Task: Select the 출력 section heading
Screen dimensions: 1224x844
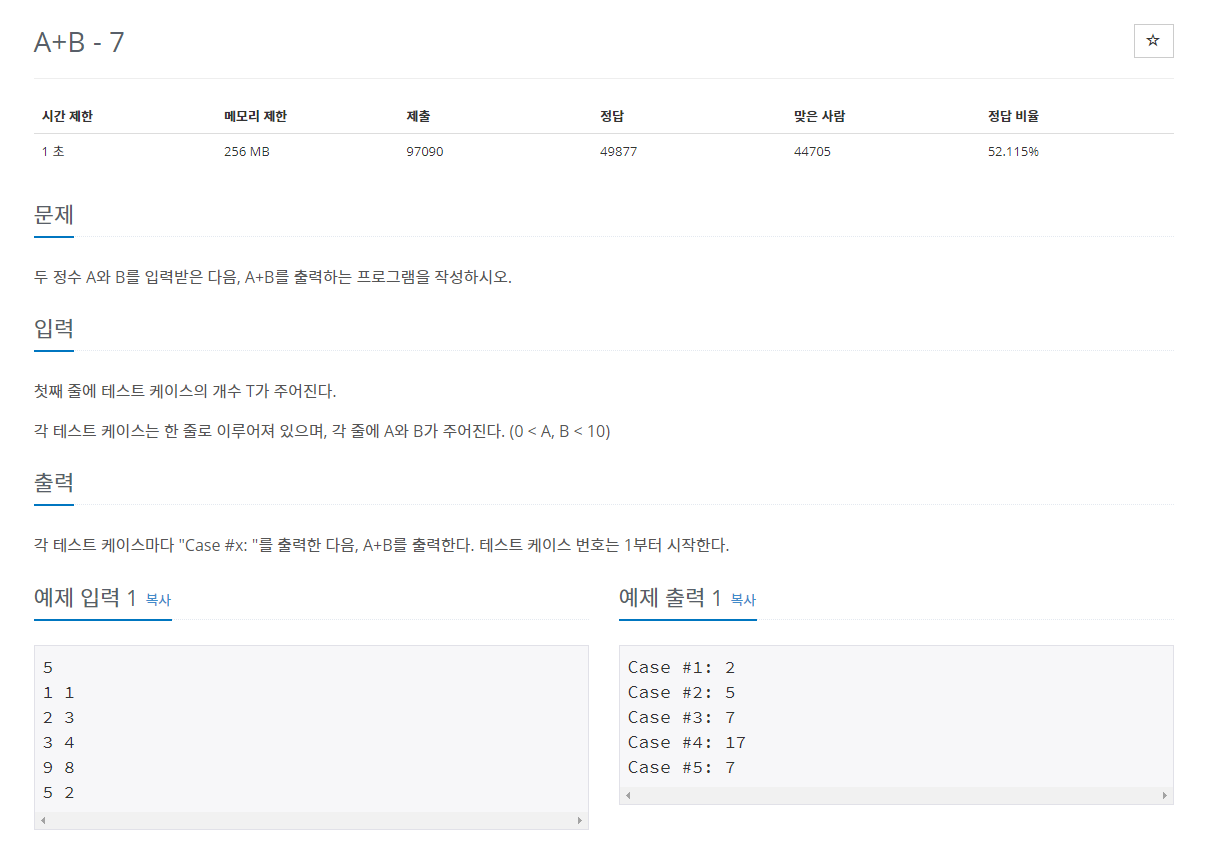Action: coord(53,482)
